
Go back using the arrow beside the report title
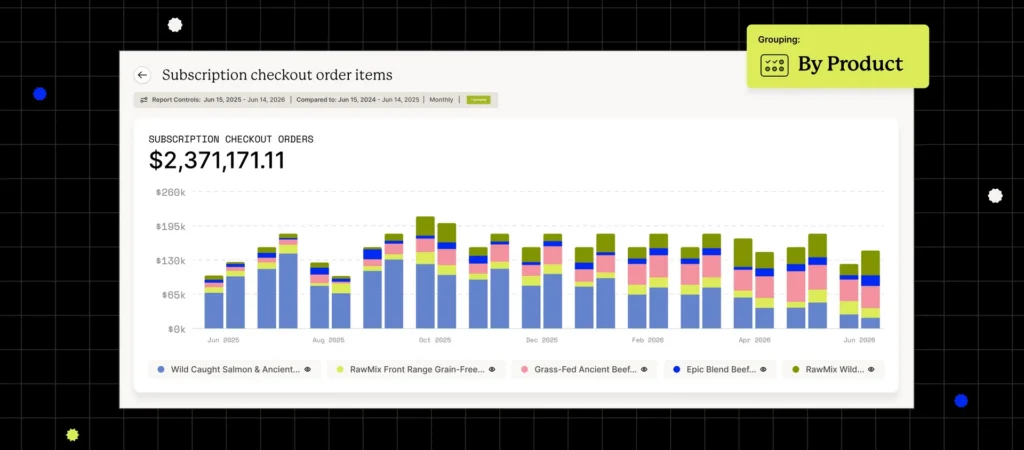tap(142, 75)
